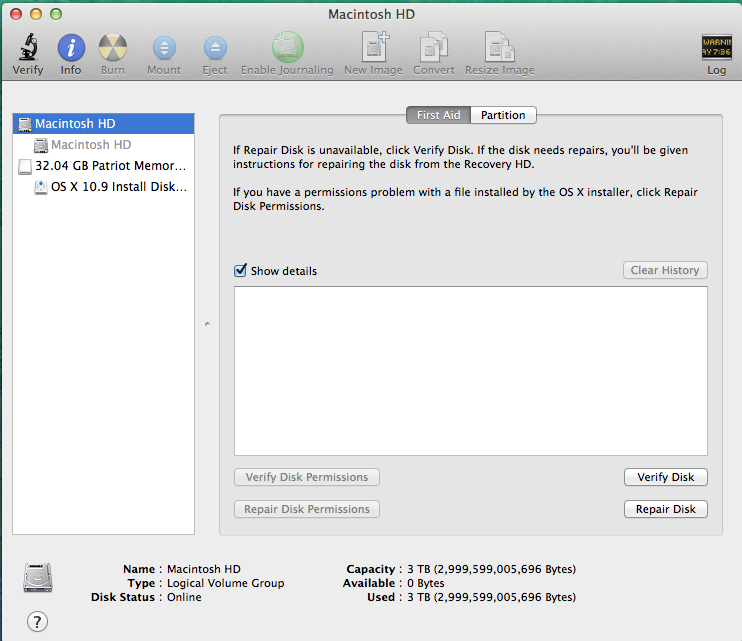The image size is (742, 641).
Task: Click the Name value Macintosh HD
Action: [x=203, y=569]
